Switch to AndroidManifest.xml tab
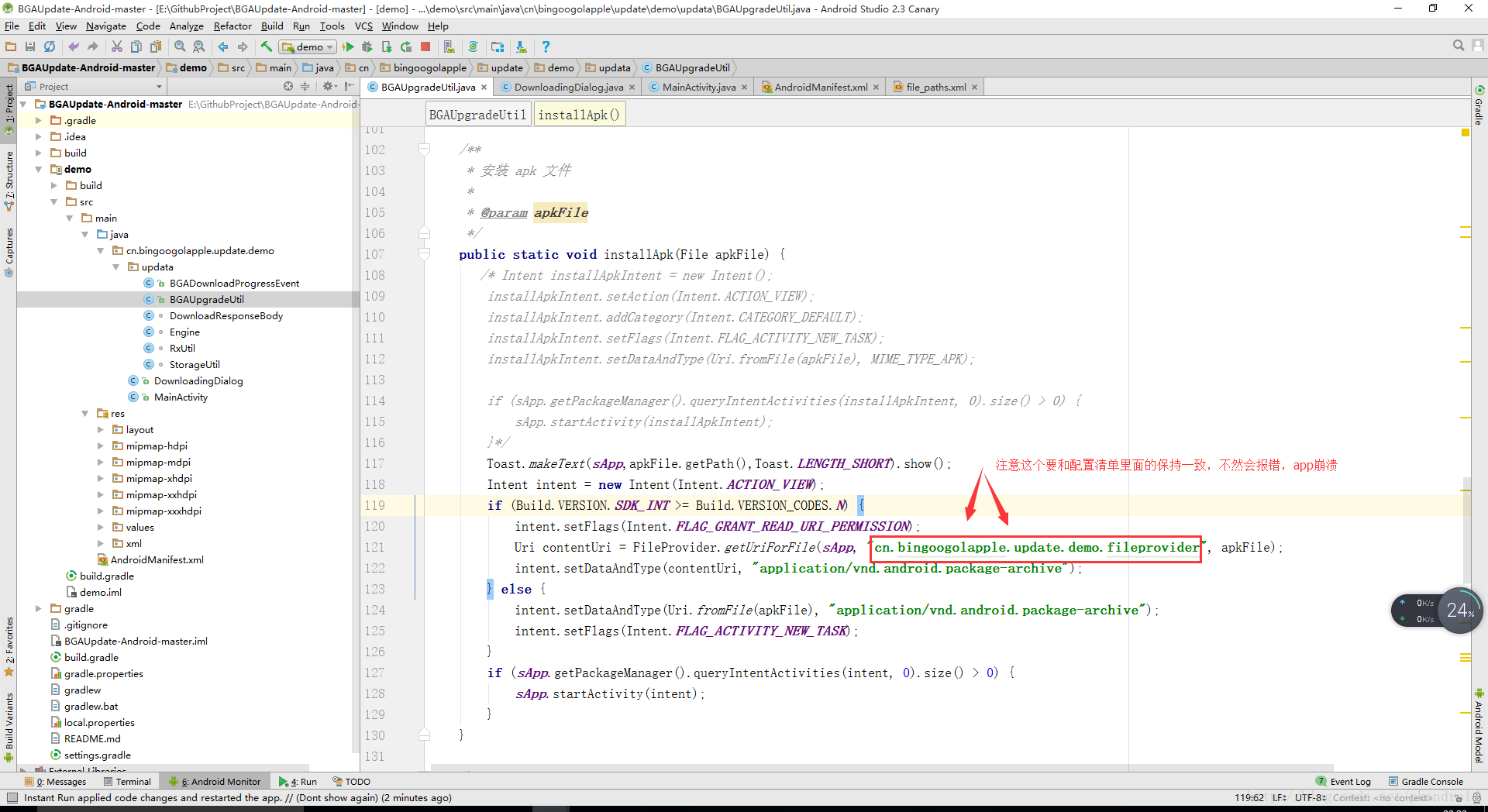 [x=821, y=87]
